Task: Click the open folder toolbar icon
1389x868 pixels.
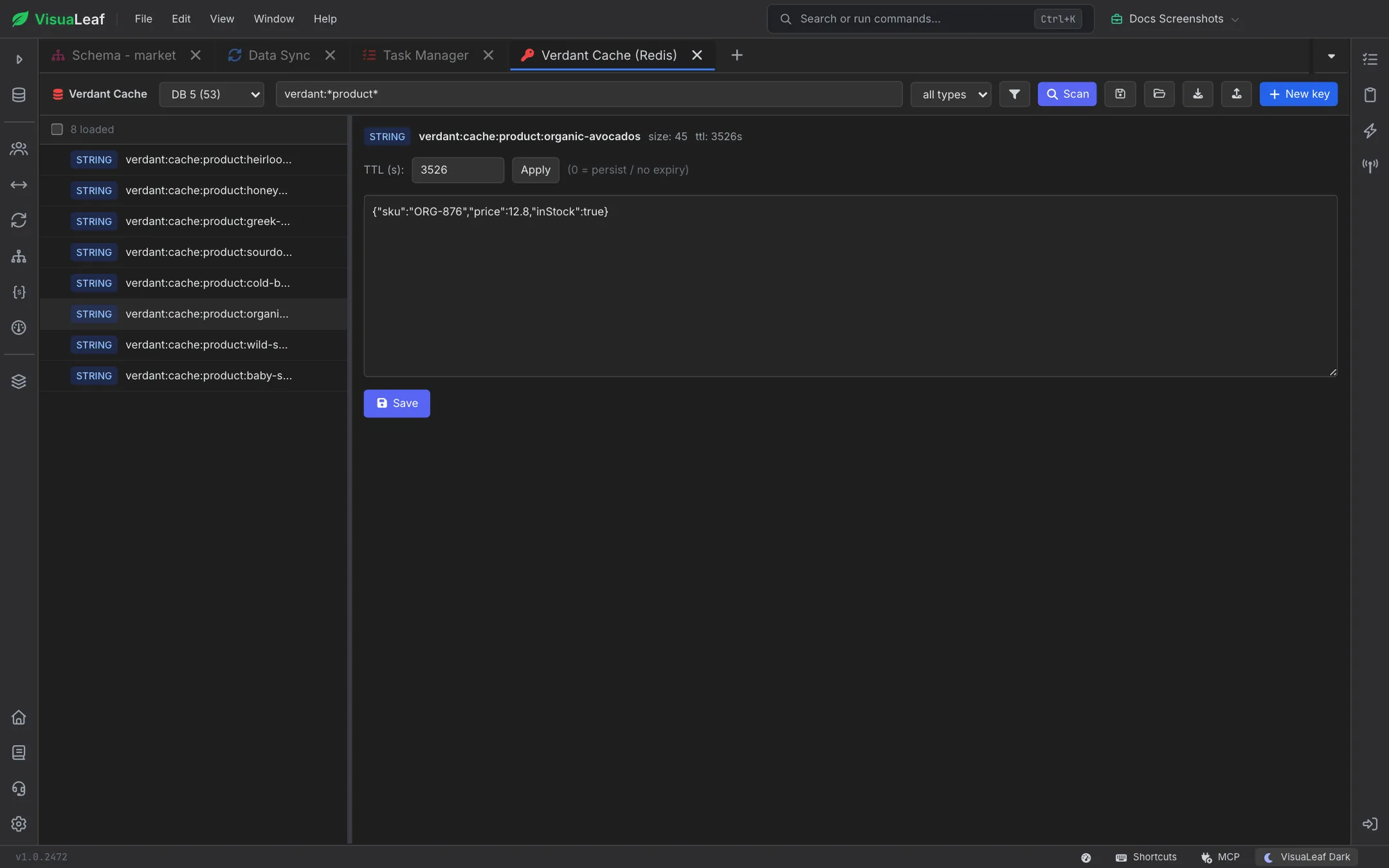Action: tap(1159, 94)
